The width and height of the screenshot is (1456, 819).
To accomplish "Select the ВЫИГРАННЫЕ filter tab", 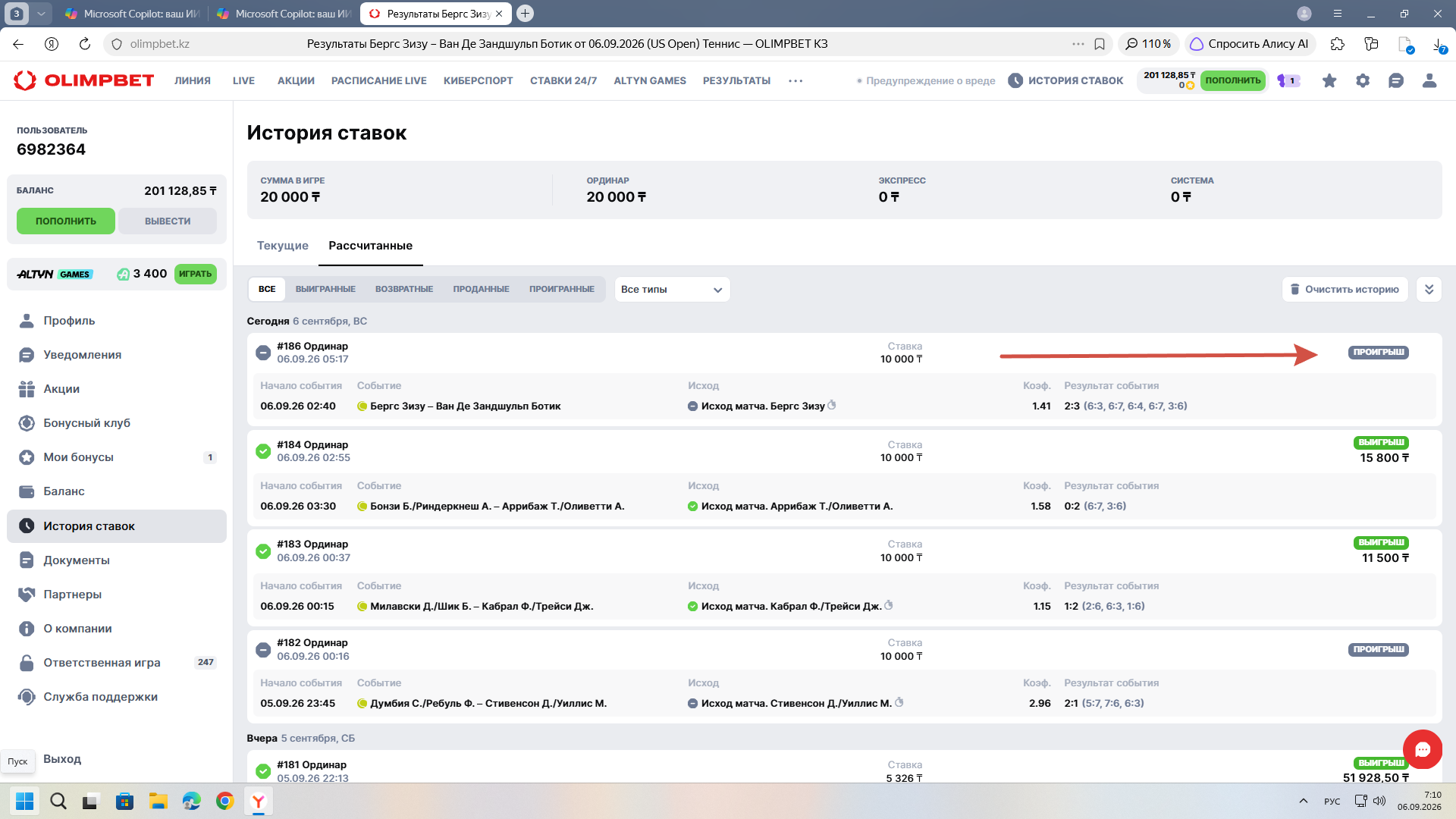I will click(x=325, y=289).
